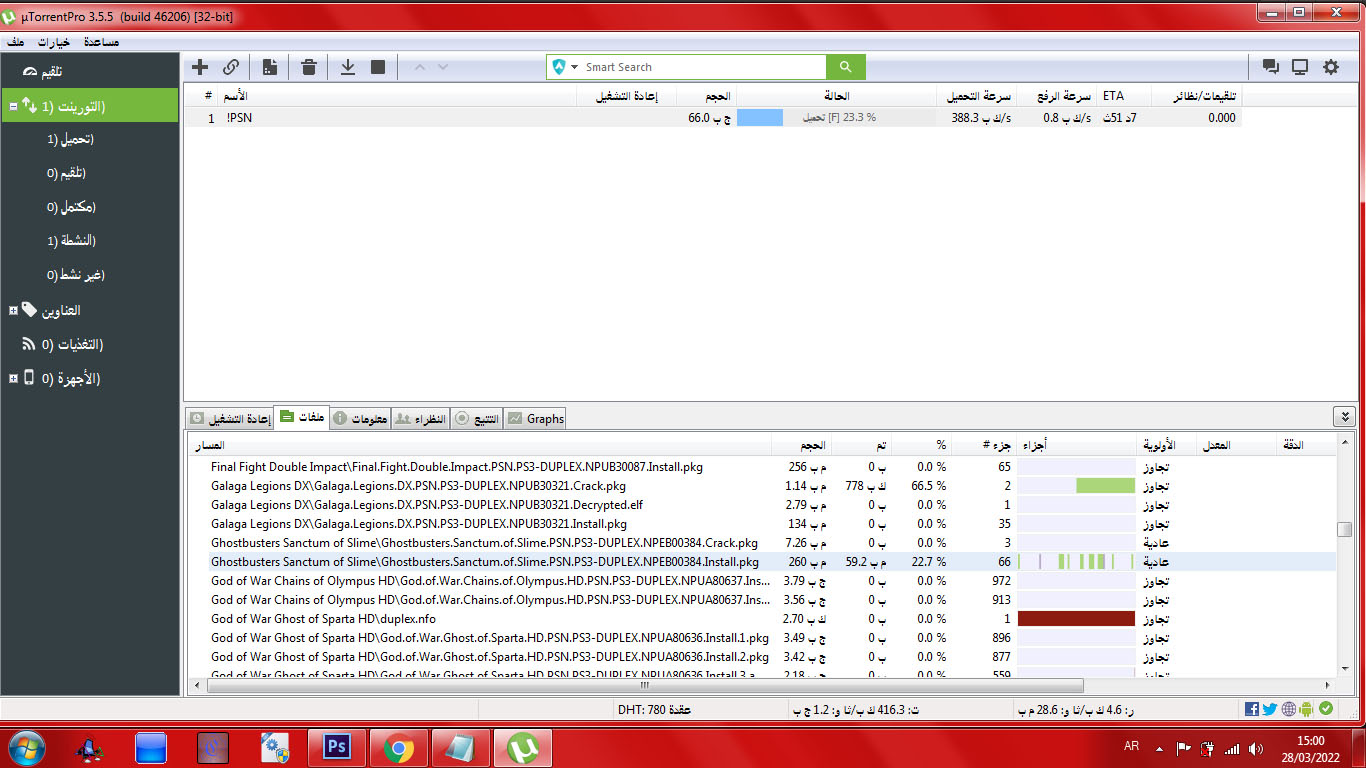
Task: Click the files list horizontal scrollbar
Action: 640,686
